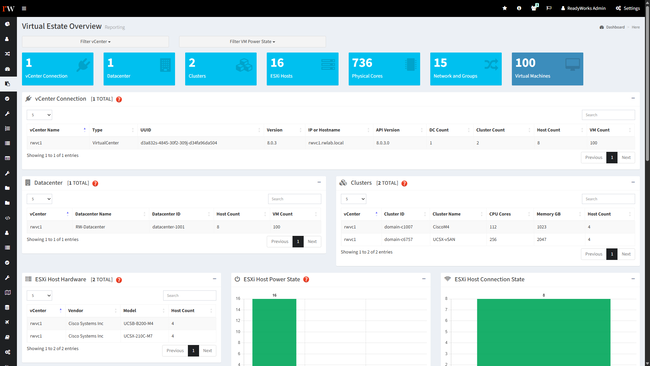The width and height of the screenshot is (650, 366).
Task: Click the Datacenter summary card
Action: (139, 69)
